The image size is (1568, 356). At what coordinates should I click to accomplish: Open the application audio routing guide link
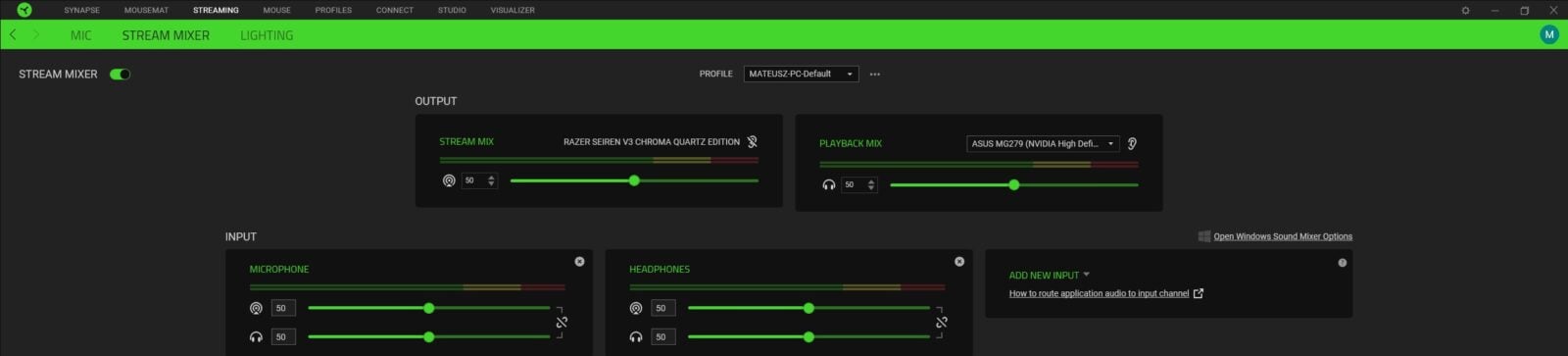[1099, 293]
